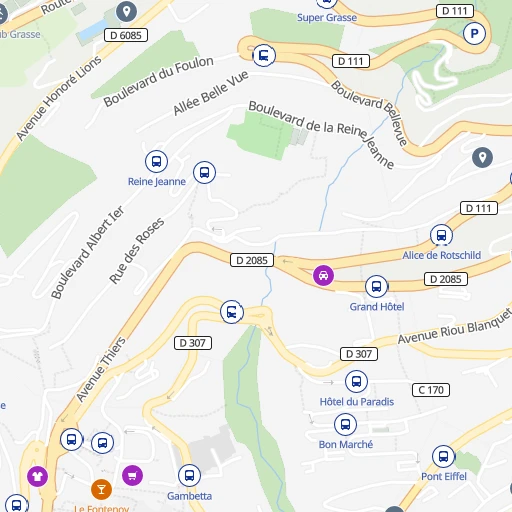Screen dimensions: 512x512
Task: Click the C 170 road shield
Action: point(431,390)
